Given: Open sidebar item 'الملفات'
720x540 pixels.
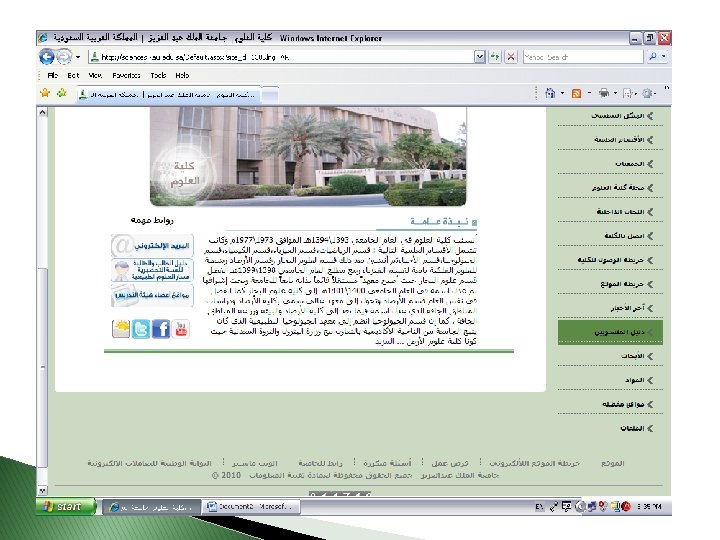Looking at the screenshot, I should click(632, 428).
